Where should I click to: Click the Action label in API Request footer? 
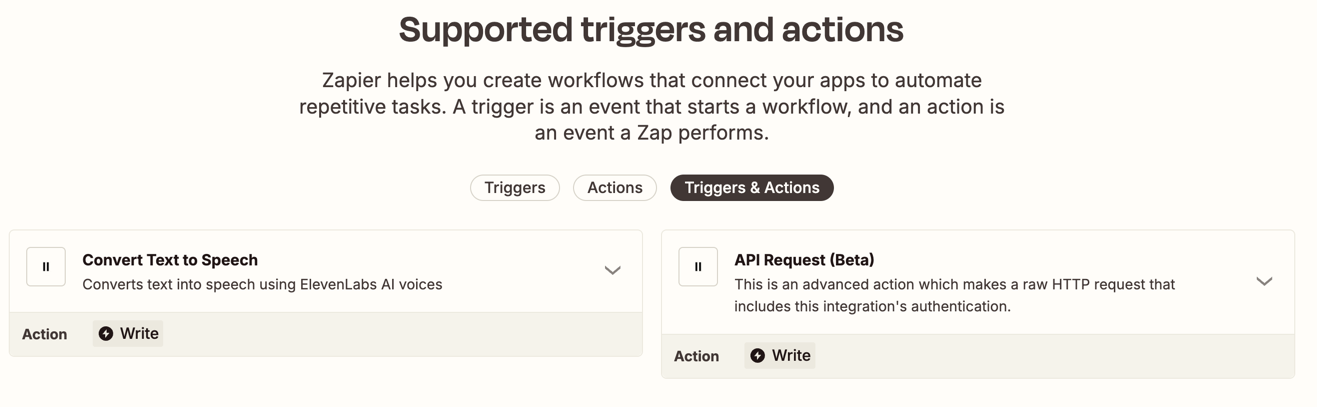click(x=697, y=356)
